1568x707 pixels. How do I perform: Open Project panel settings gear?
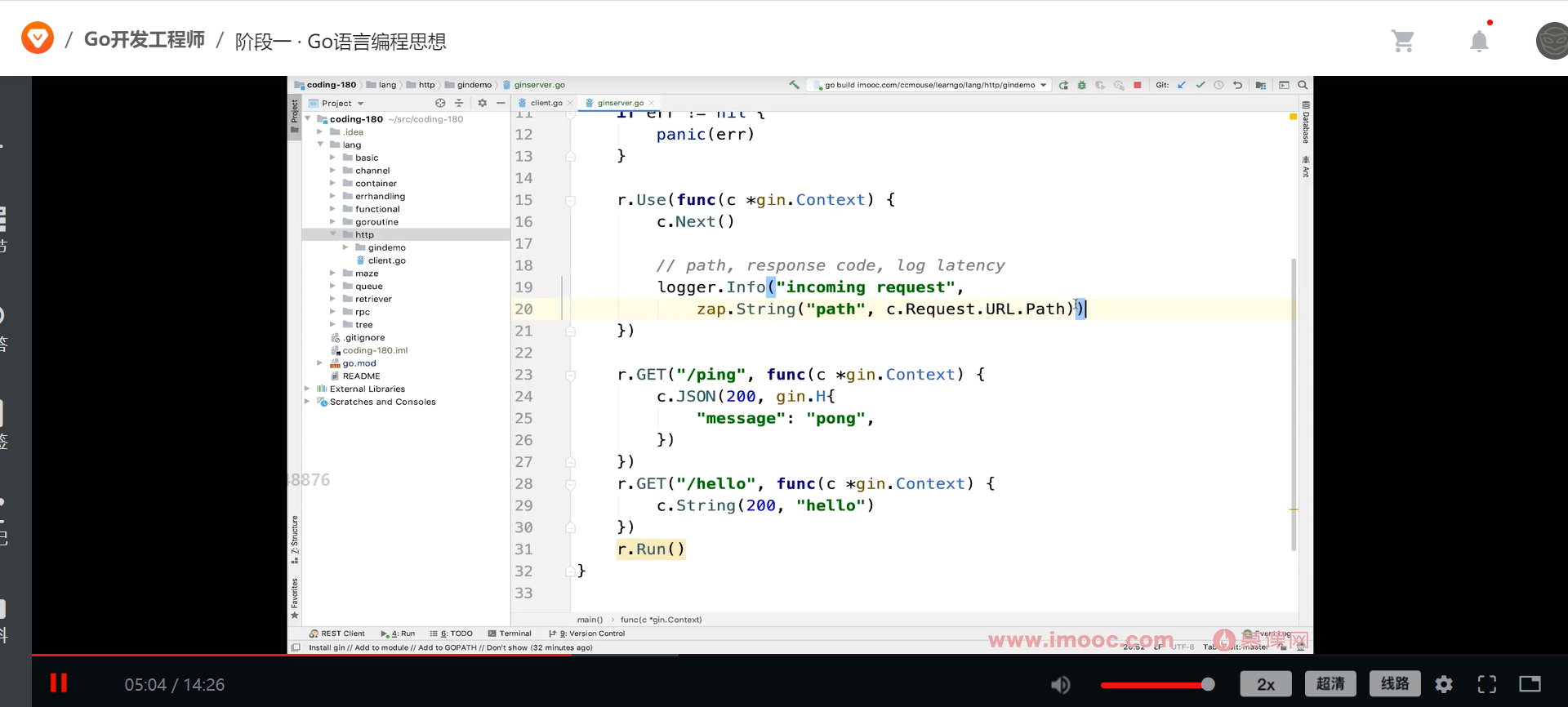click(x=482, y=103)
